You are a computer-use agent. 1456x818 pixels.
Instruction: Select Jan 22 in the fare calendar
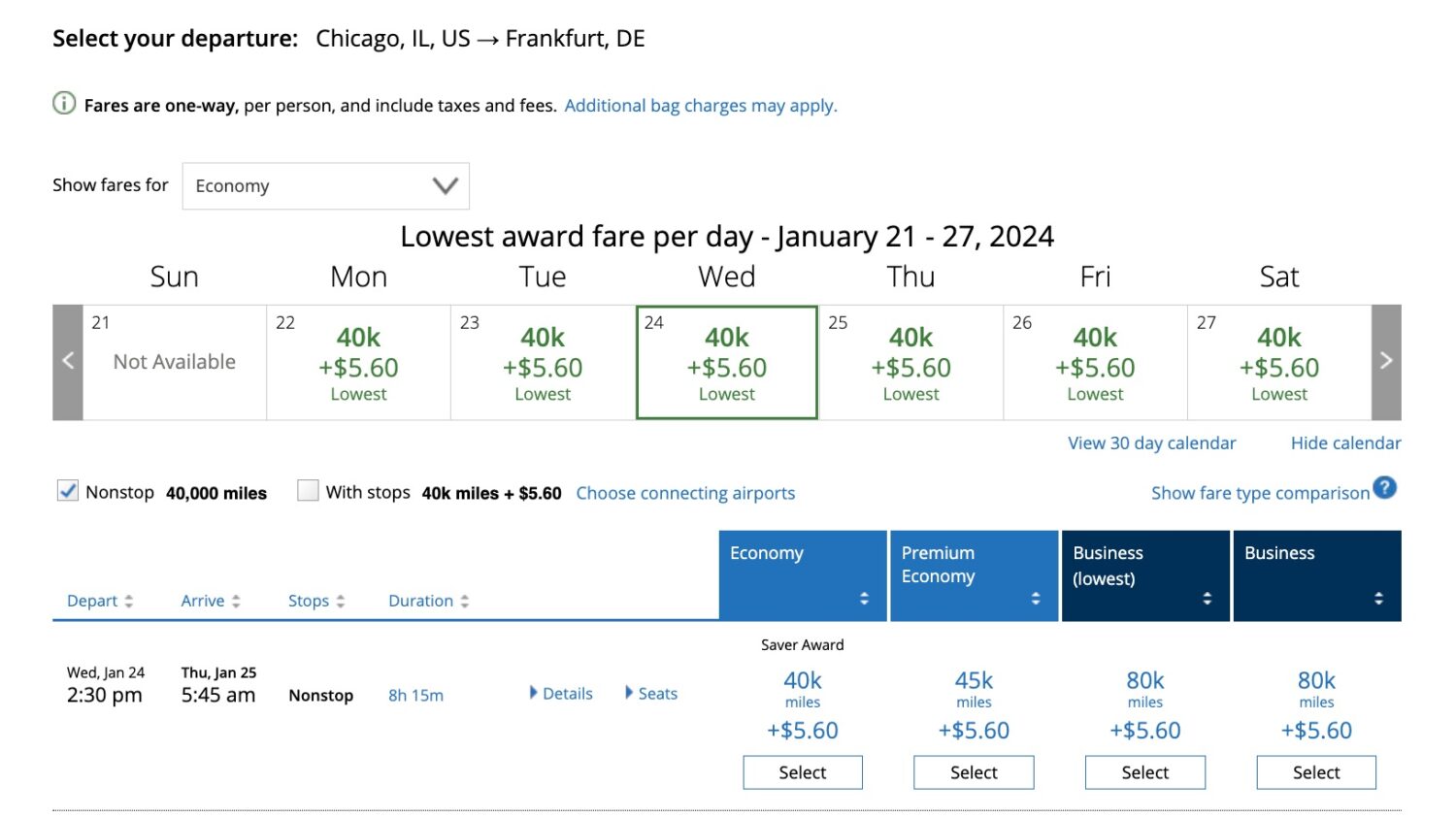click(x=358, y=362)
